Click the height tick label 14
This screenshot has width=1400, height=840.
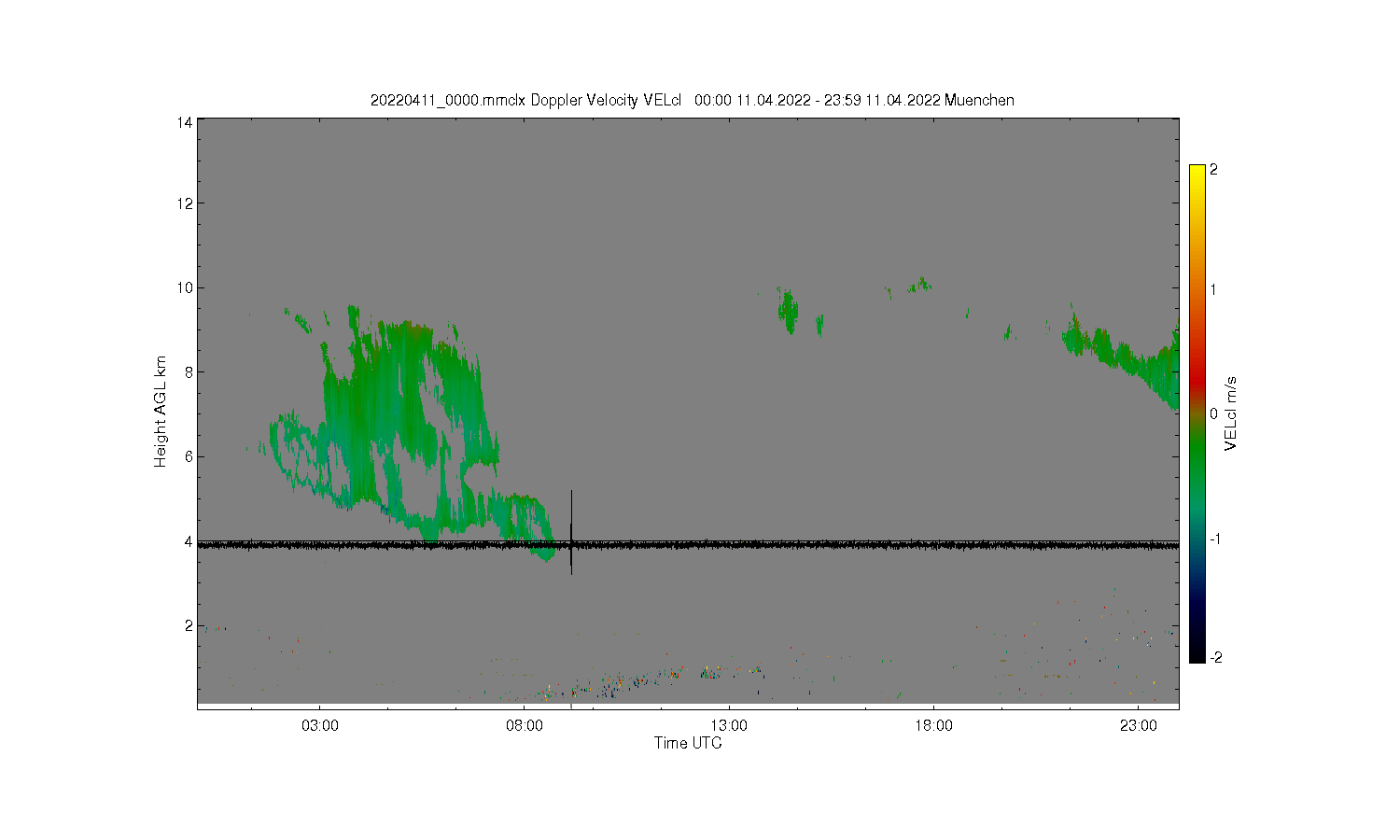point(185,122)
